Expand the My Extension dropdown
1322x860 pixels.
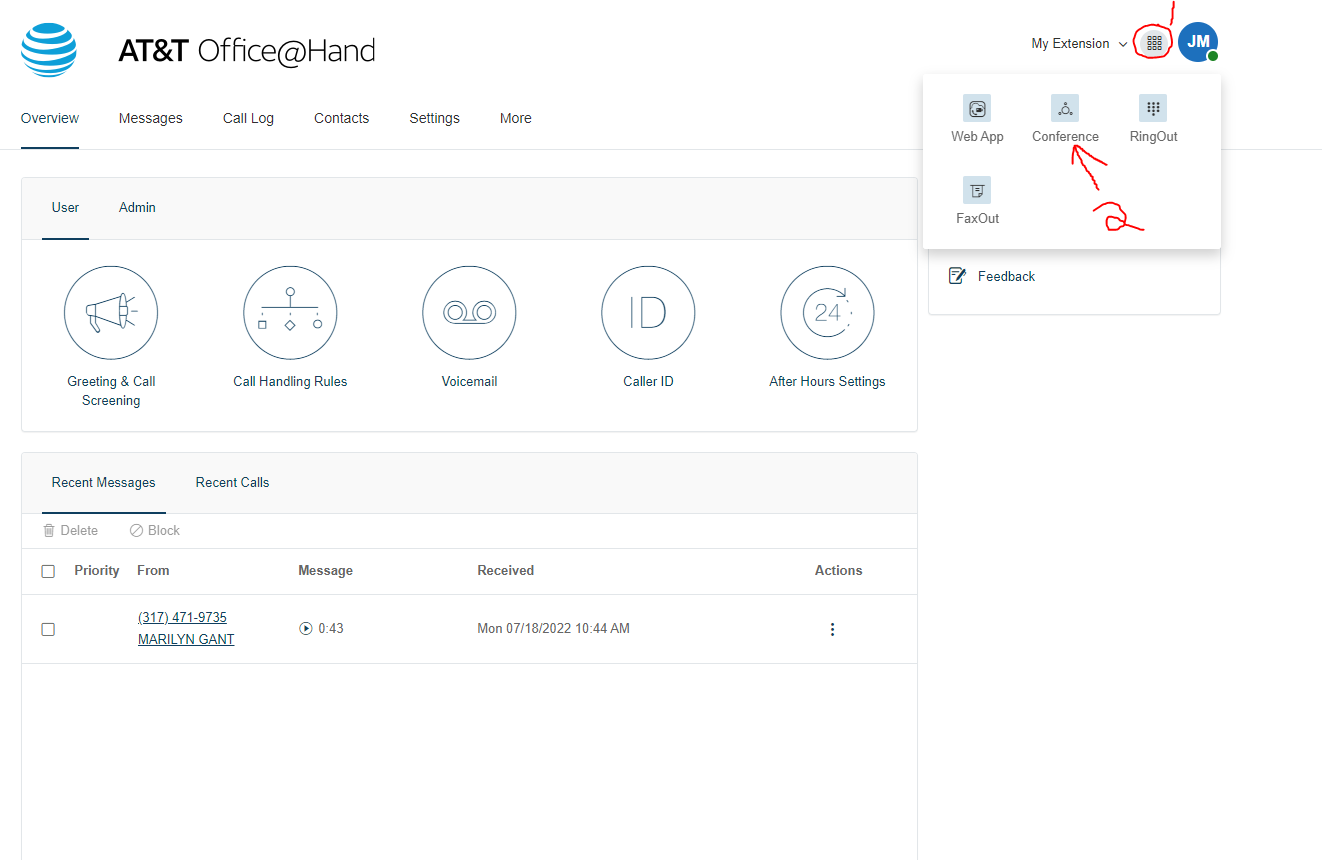1079,44
